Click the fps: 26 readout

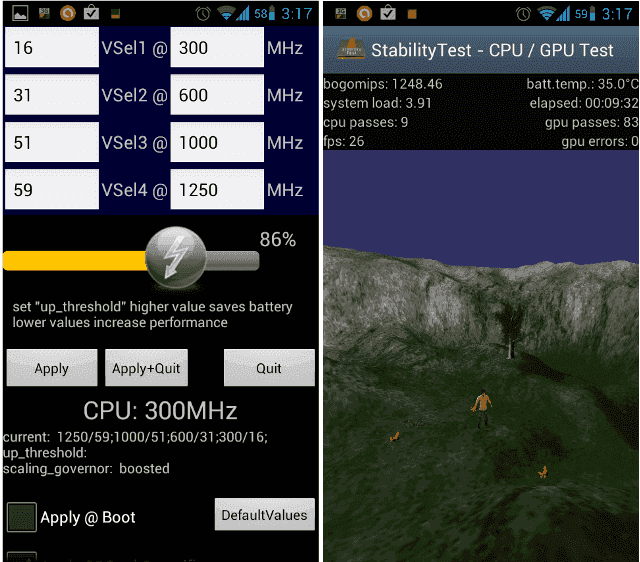click(x=344, y=142)
